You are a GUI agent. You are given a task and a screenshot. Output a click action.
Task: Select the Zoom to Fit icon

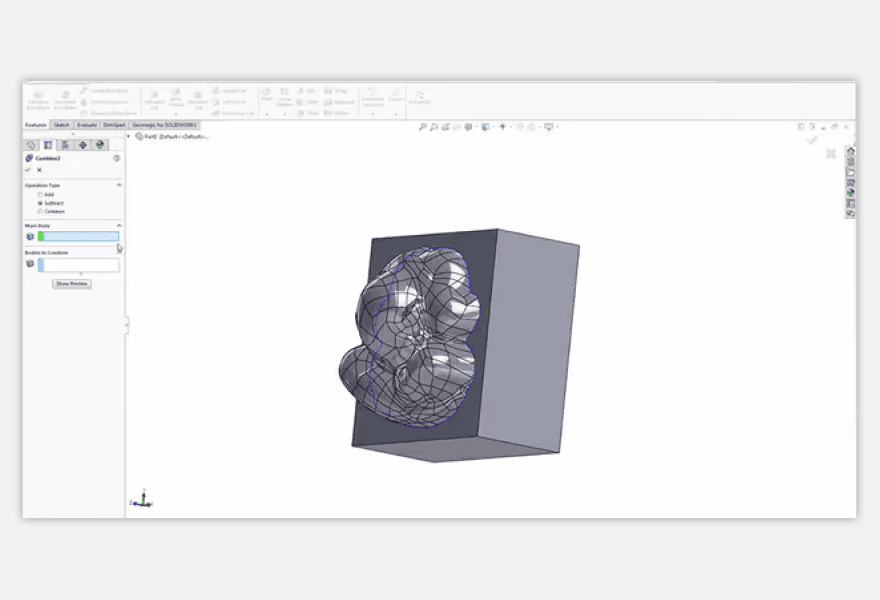[x=424, y=127]
